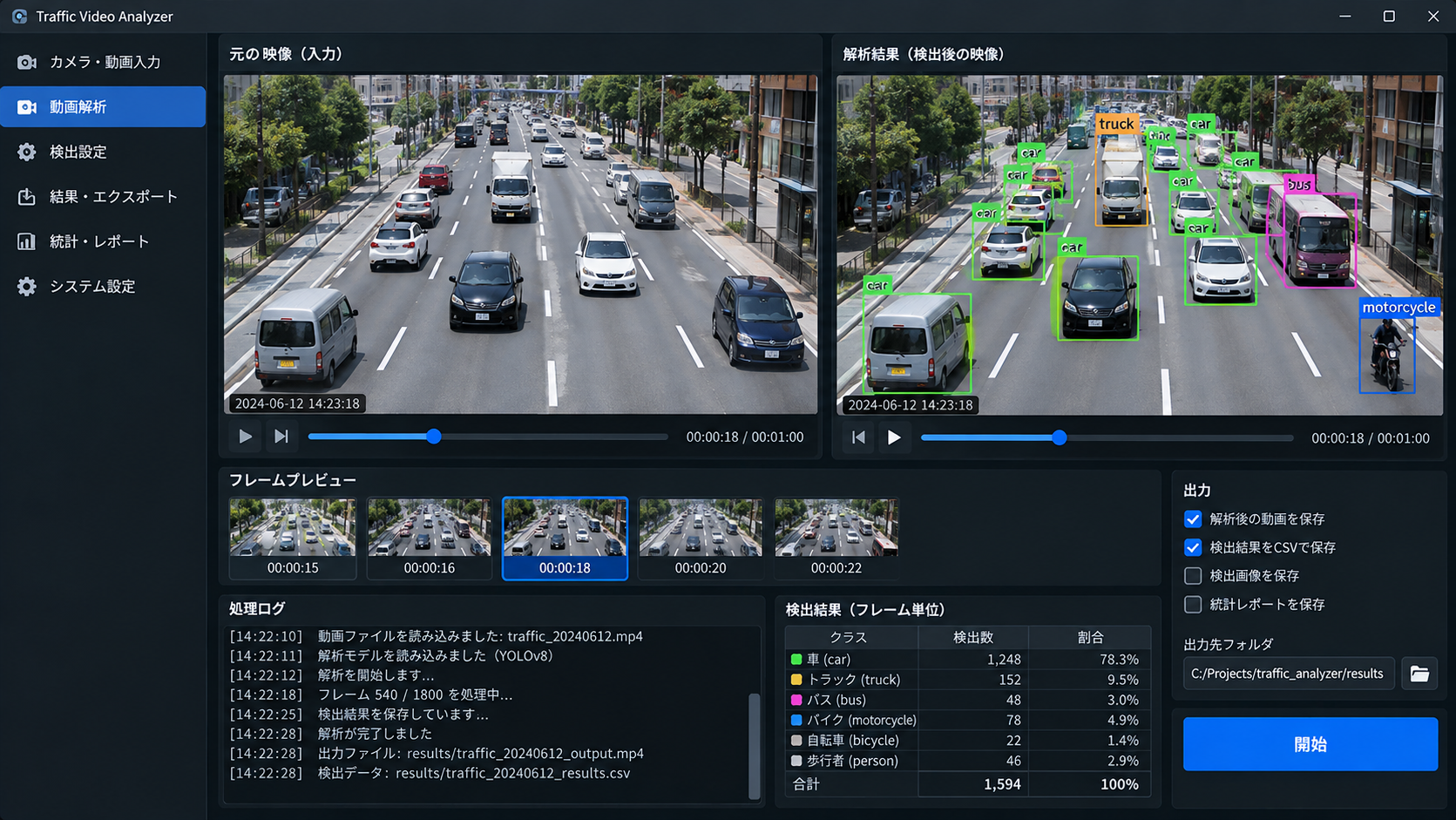Viewport: 1456px width, 820px height.
Task: Click the 統計・レポート bar chart icon
Action: point(27,241)
